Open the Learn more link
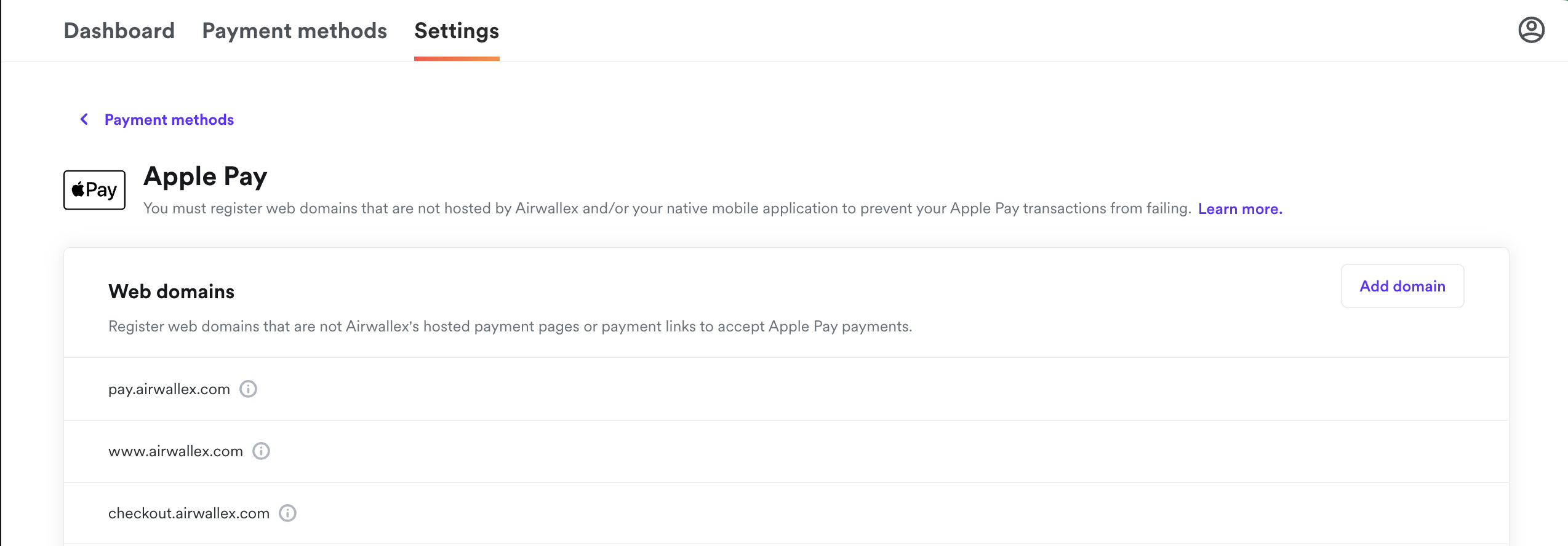 [1240, 209]
